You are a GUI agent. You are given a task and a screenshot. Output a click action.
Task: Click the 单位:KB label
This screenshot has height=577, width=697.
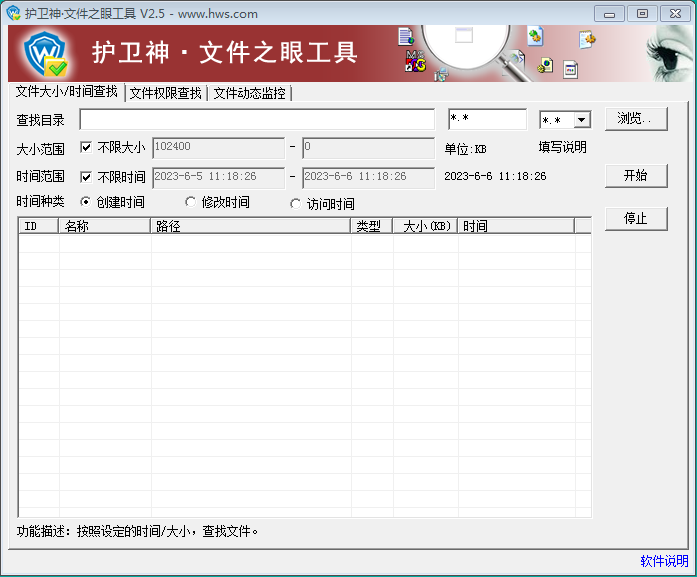465,149
